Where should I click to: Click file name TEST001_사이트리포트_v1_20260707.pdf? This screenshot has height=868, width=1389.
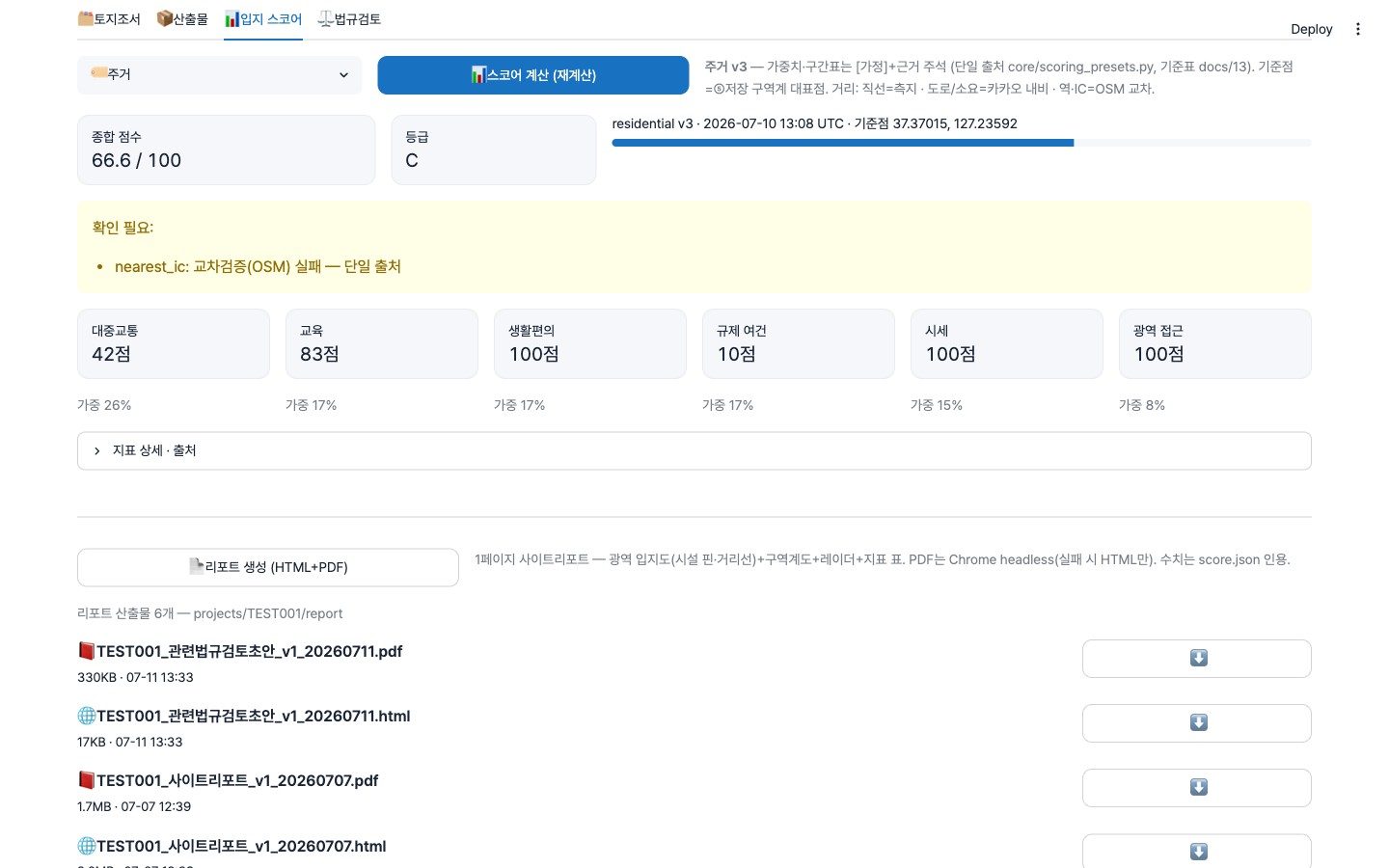[x=237, y=780]
